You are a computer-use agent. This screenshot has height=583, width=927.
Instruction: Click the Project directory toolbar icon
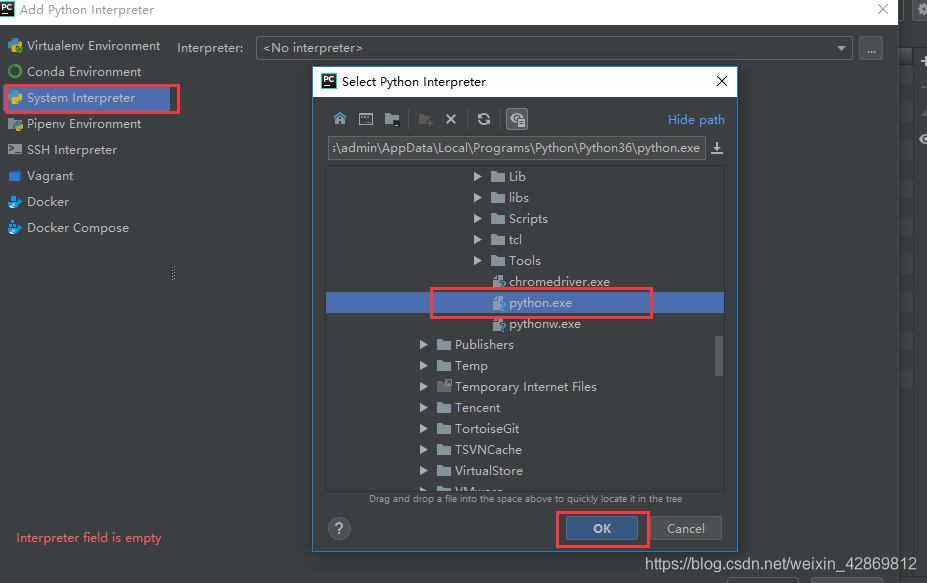(x=392, y=119)
